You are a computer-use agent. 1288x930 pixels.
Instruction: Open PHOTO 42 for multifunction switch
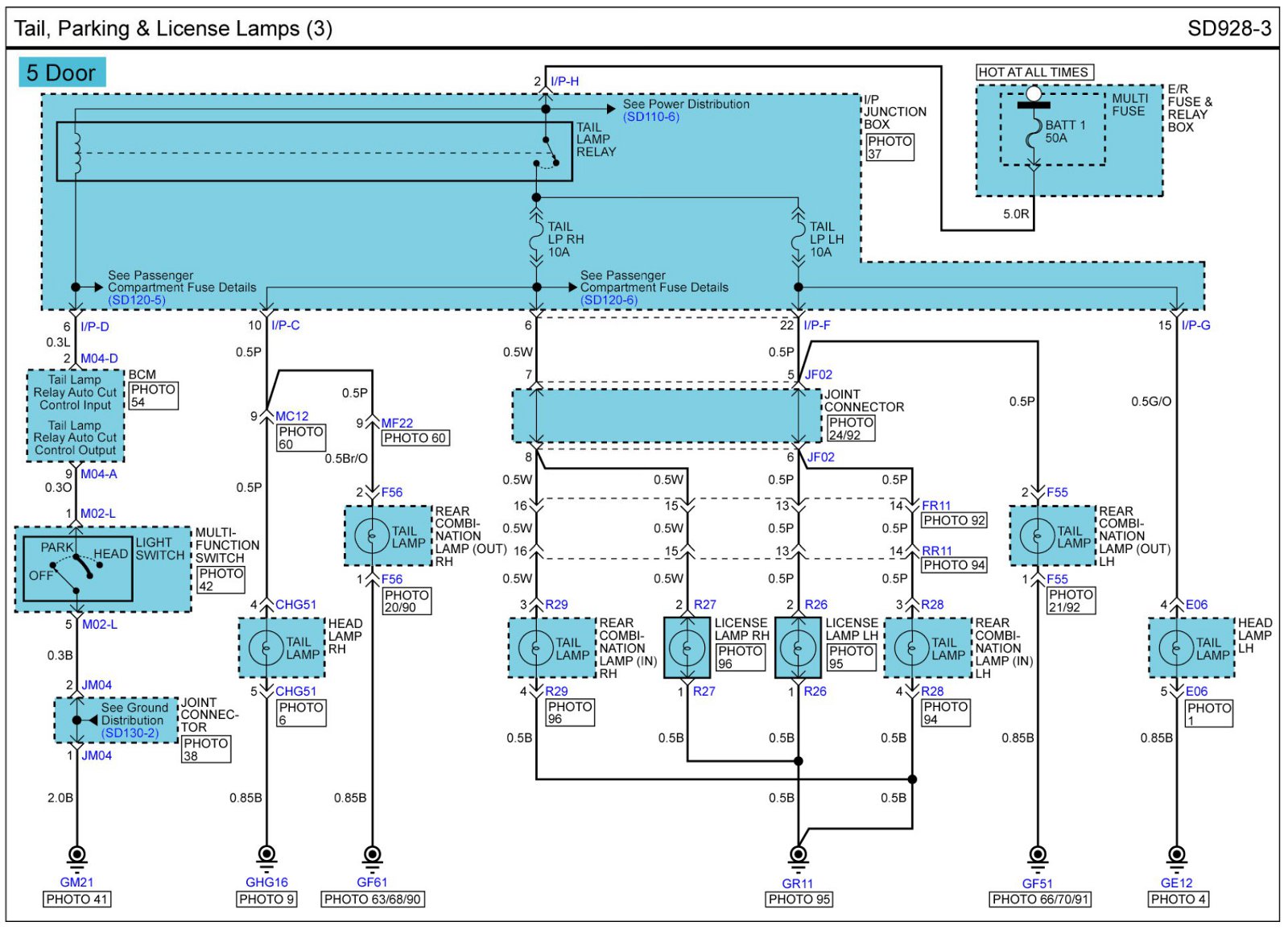pyautogui.click(x=221, y=580)
